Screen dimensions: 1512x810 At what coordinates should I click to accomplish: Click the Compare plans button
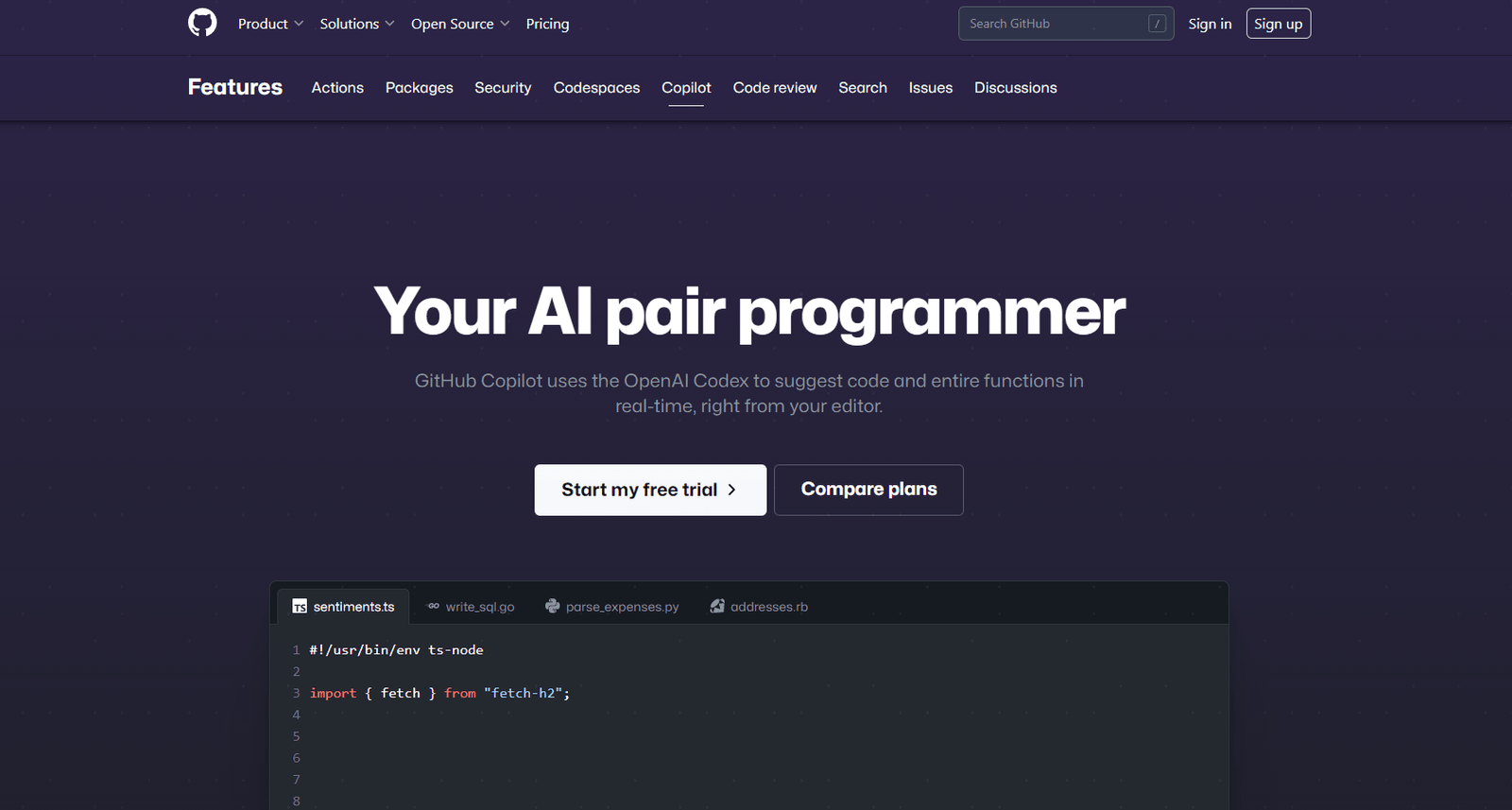pos(868,490)
